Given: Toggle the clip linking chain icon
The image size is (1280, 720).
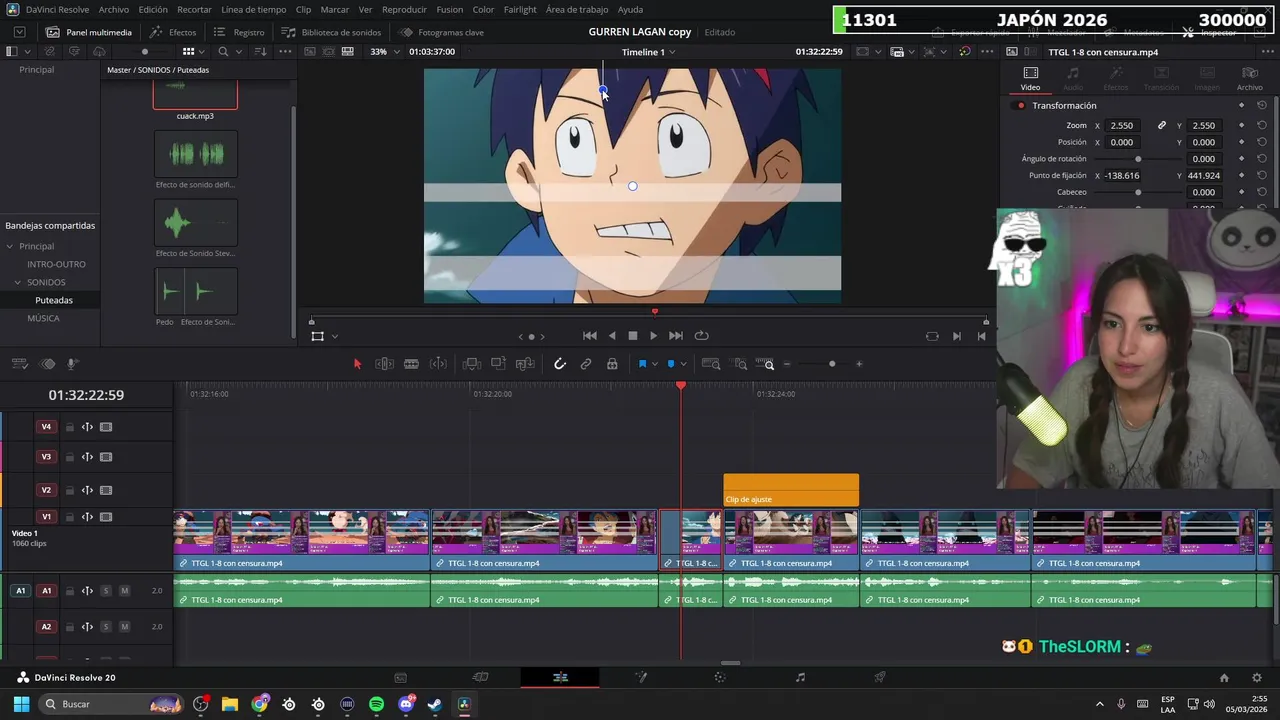Looking at the screenshot, I should point(586,364).
